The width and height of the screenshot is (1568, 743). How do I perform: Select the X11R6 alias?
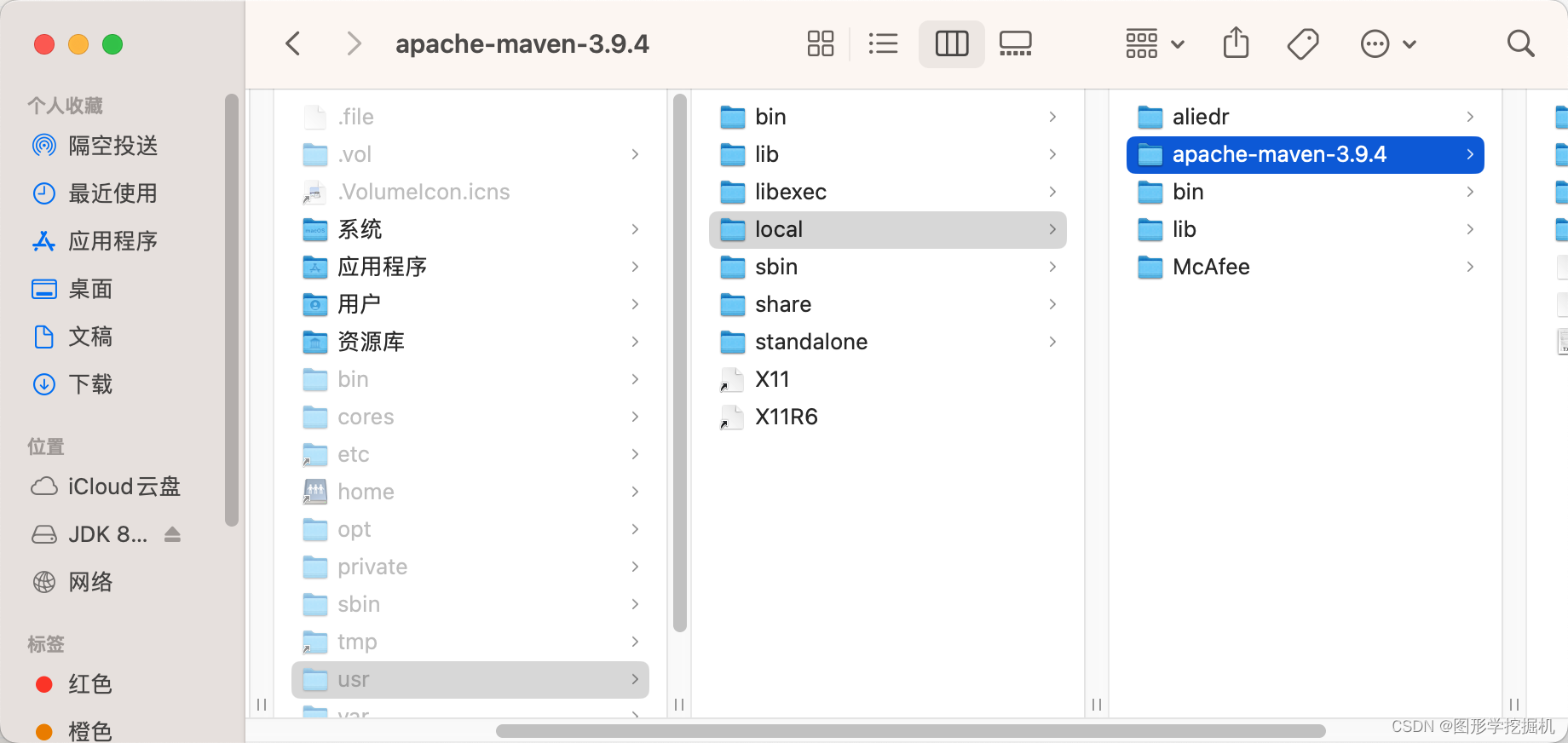(888, 417)
